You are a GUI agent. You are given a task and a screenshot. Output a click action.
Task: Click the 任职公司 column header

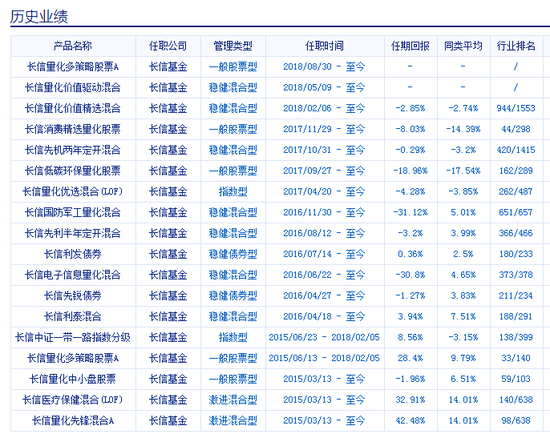point(168,46)
